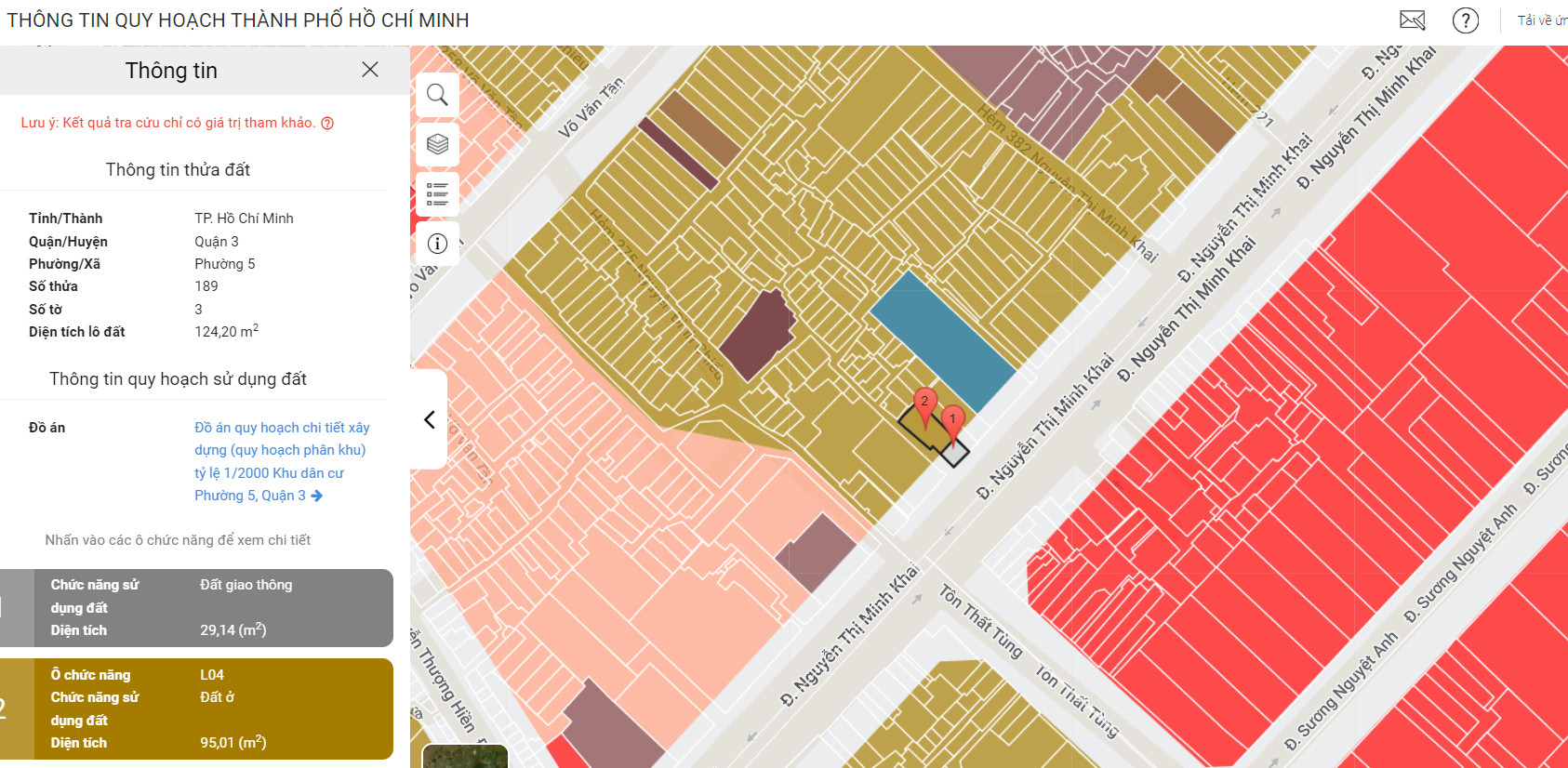Viewport: 1568px width, 768px height.
Task: Click the blue arrow after Phường 5, Quận 3
Action: 317,497
